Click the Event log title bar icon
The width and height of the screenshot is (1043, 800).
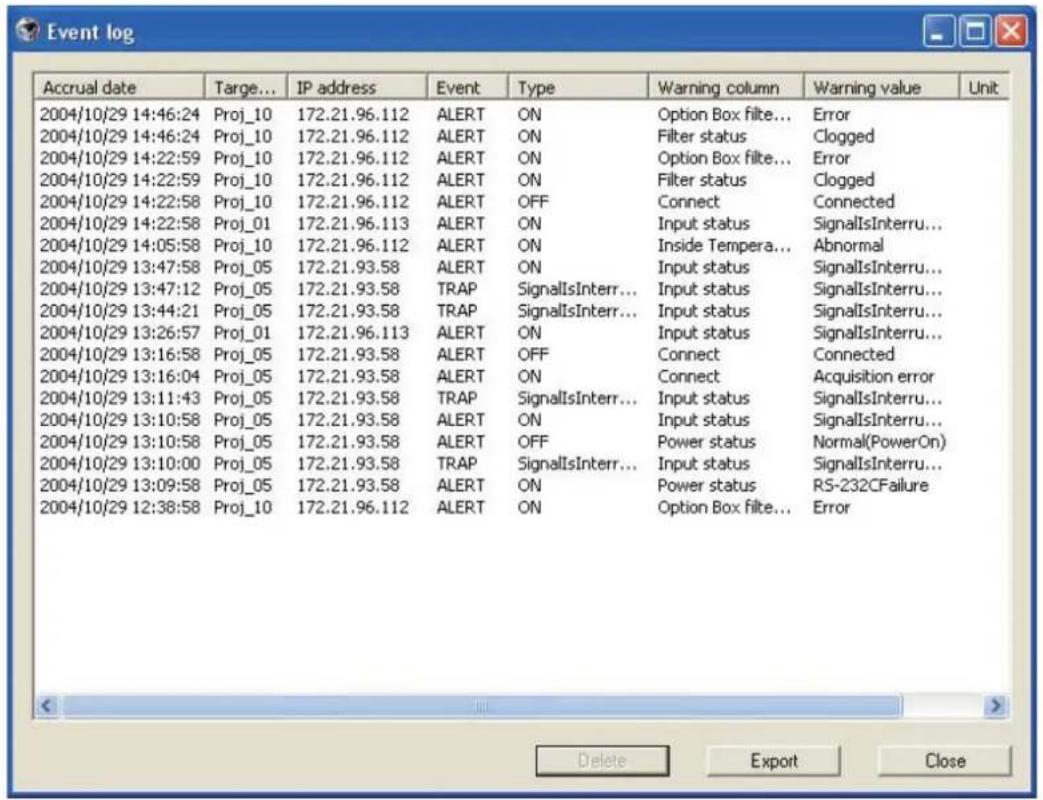coord(27,31)
